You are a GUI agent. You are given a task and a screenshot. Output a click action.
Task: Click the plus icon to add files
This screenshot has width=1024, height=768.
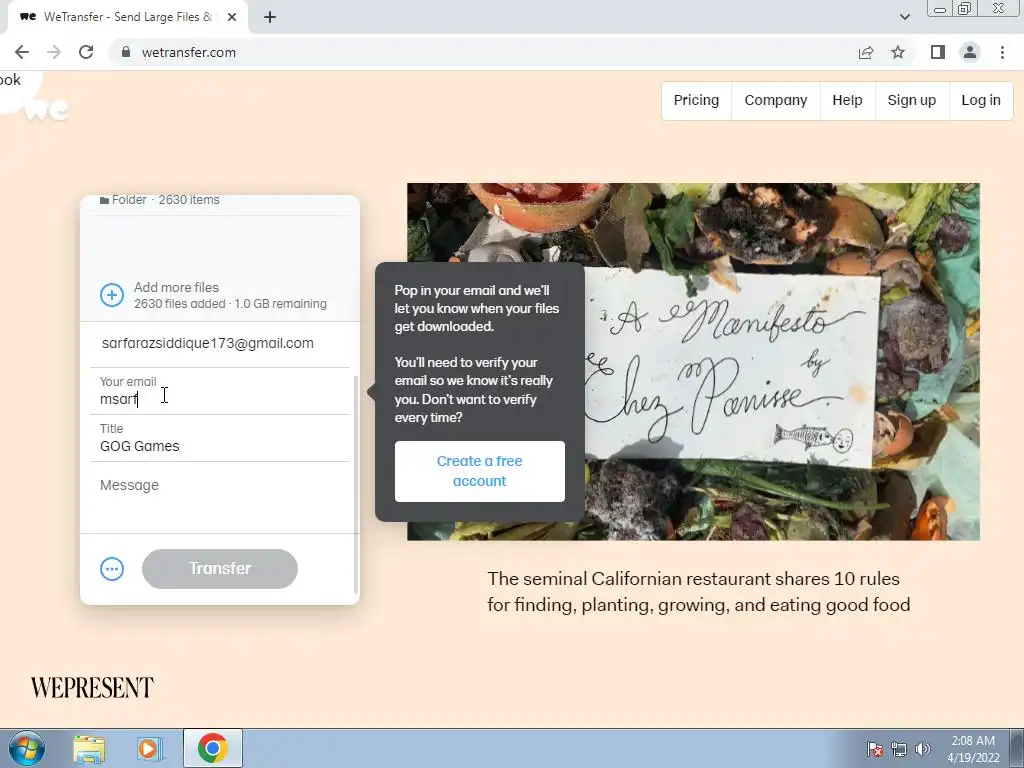pos(112,295)
